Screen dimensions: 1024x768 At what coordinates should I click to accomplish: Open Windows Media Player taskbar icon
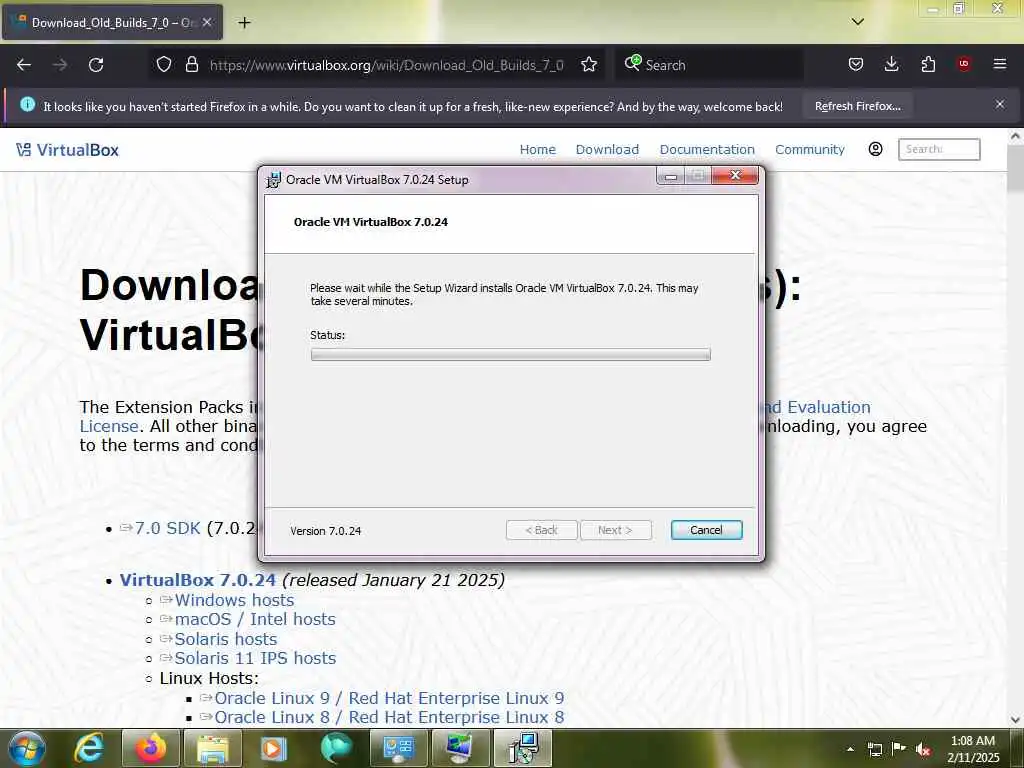(x=274, y=748)
